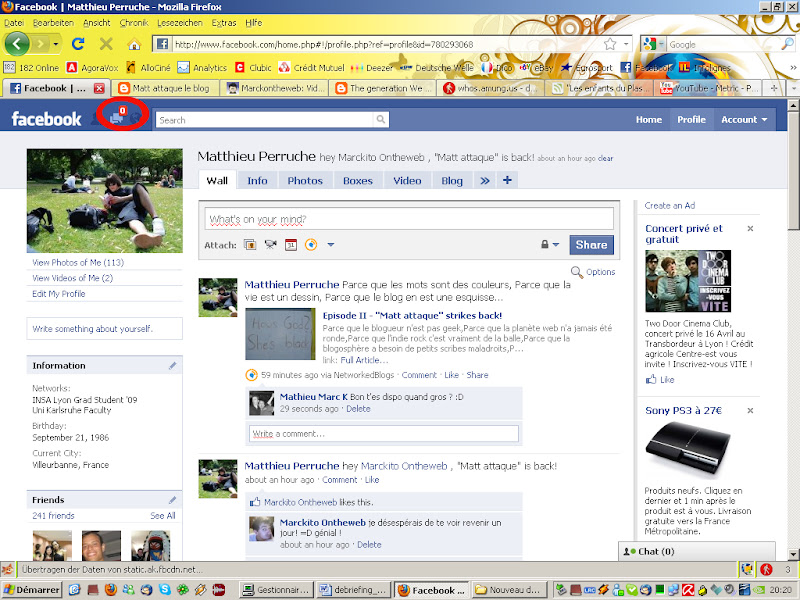Open the Gestionnaire taskbar item
The image size is (800, 600).
coord(277,590)
